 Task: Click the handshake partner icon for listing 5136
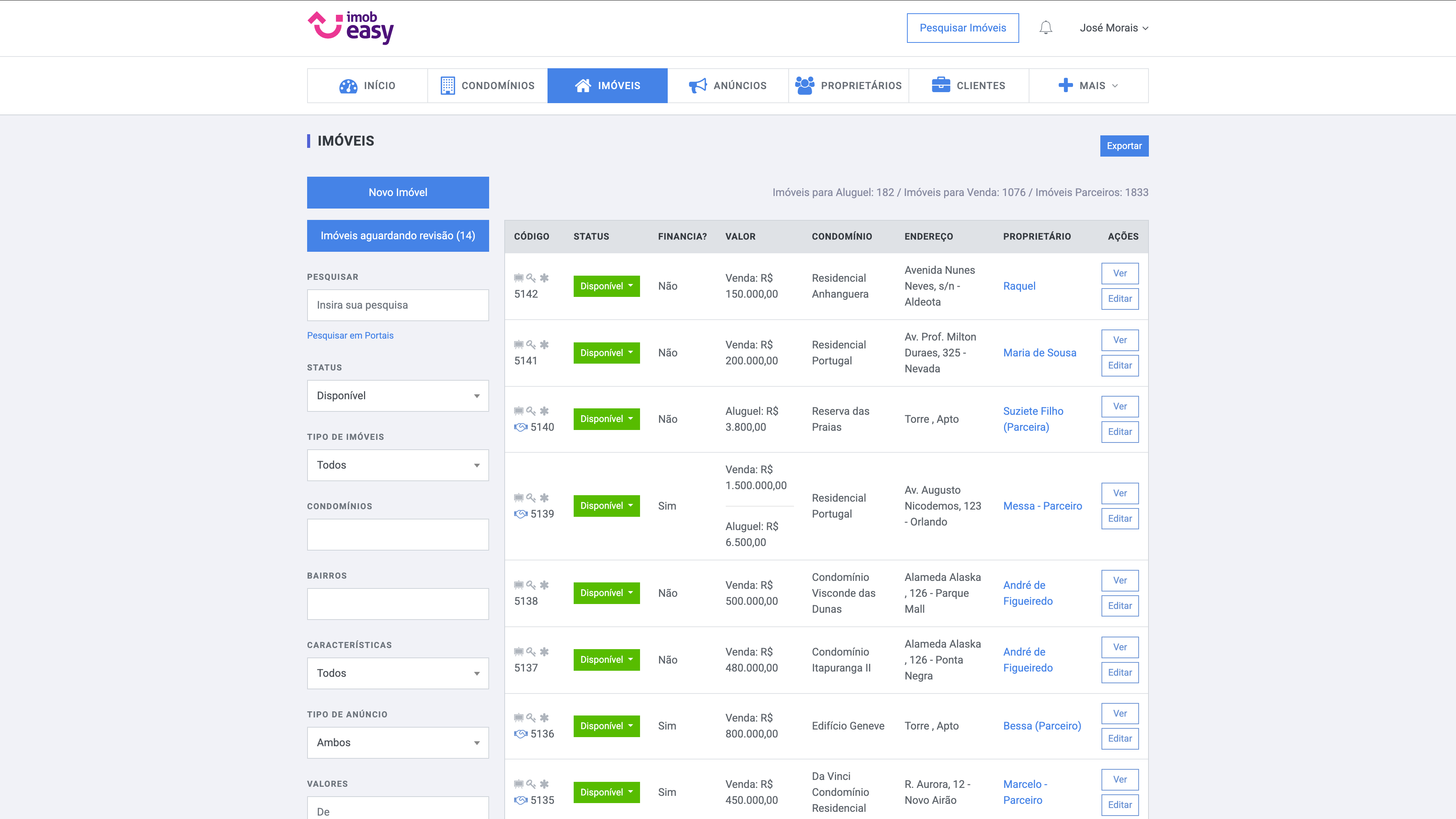click(521, 734)
